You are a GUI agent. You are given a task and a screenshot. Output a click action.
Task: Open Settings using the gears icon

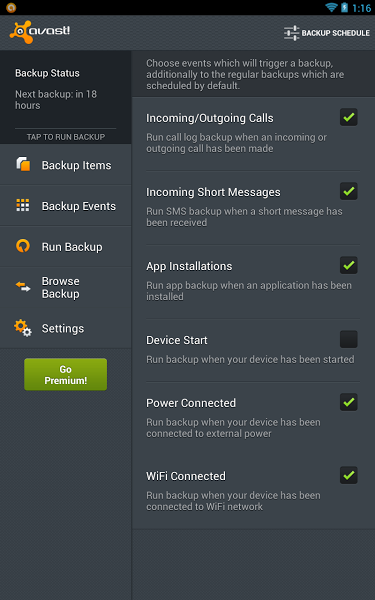(23, 328)
